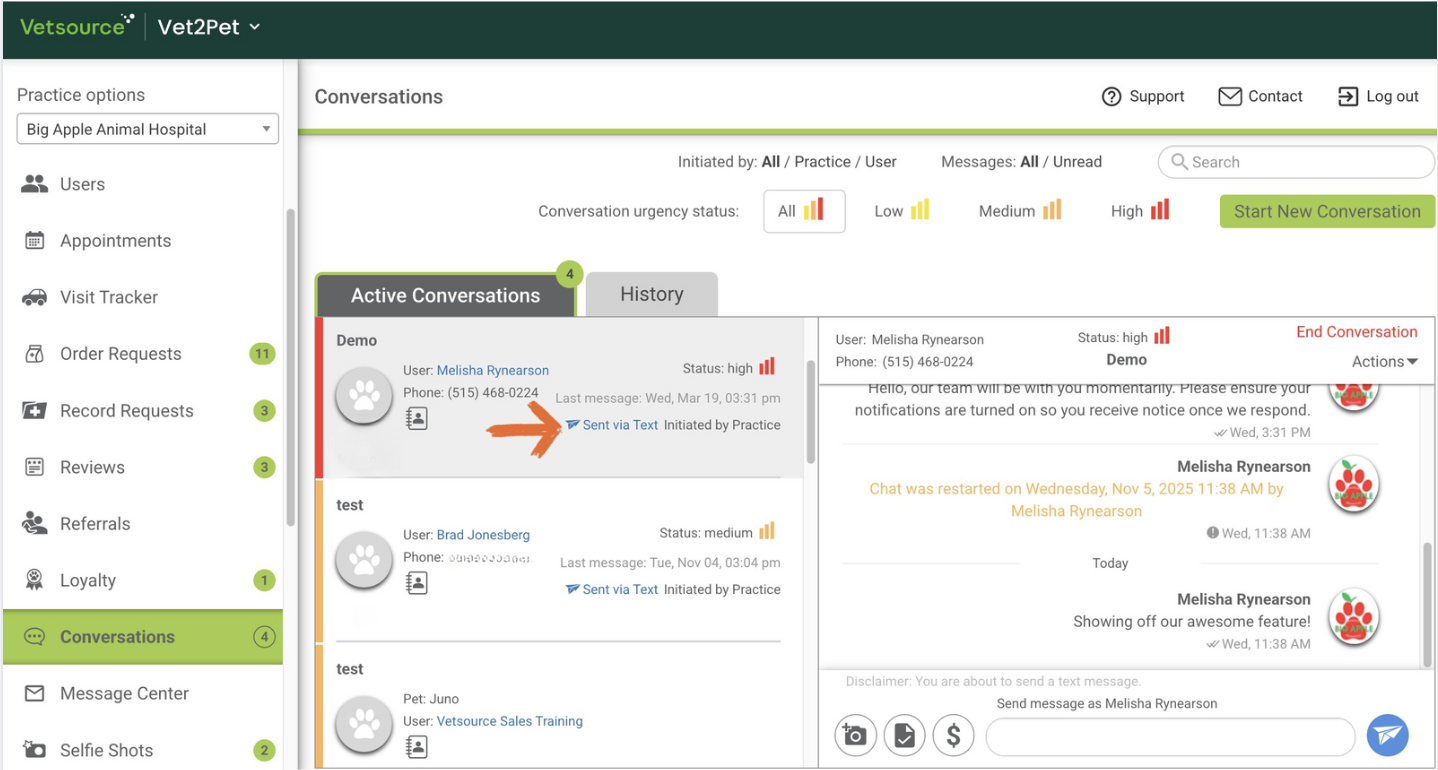Screen dimensions: 1438x770
Task: Send the message with paper plane button
Action: click(1387, 735)
